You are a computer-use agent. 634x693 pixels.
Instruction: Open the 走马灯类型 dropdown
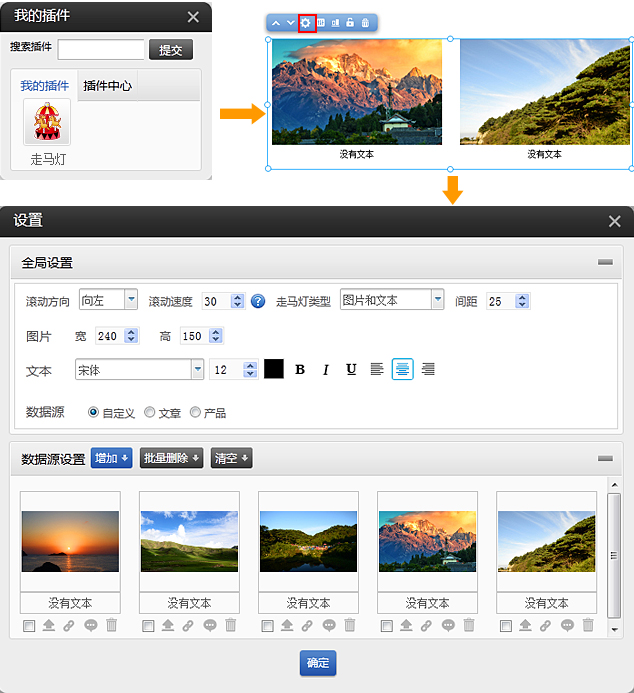[x=437, y=300]
